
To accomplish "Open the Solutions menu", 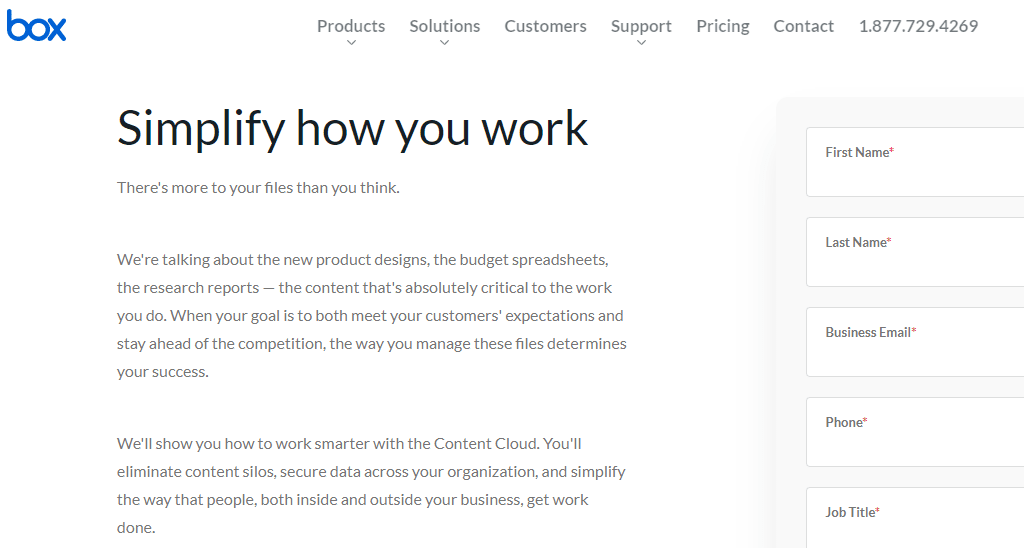I will pyautogui.click(x=445, y=26).
